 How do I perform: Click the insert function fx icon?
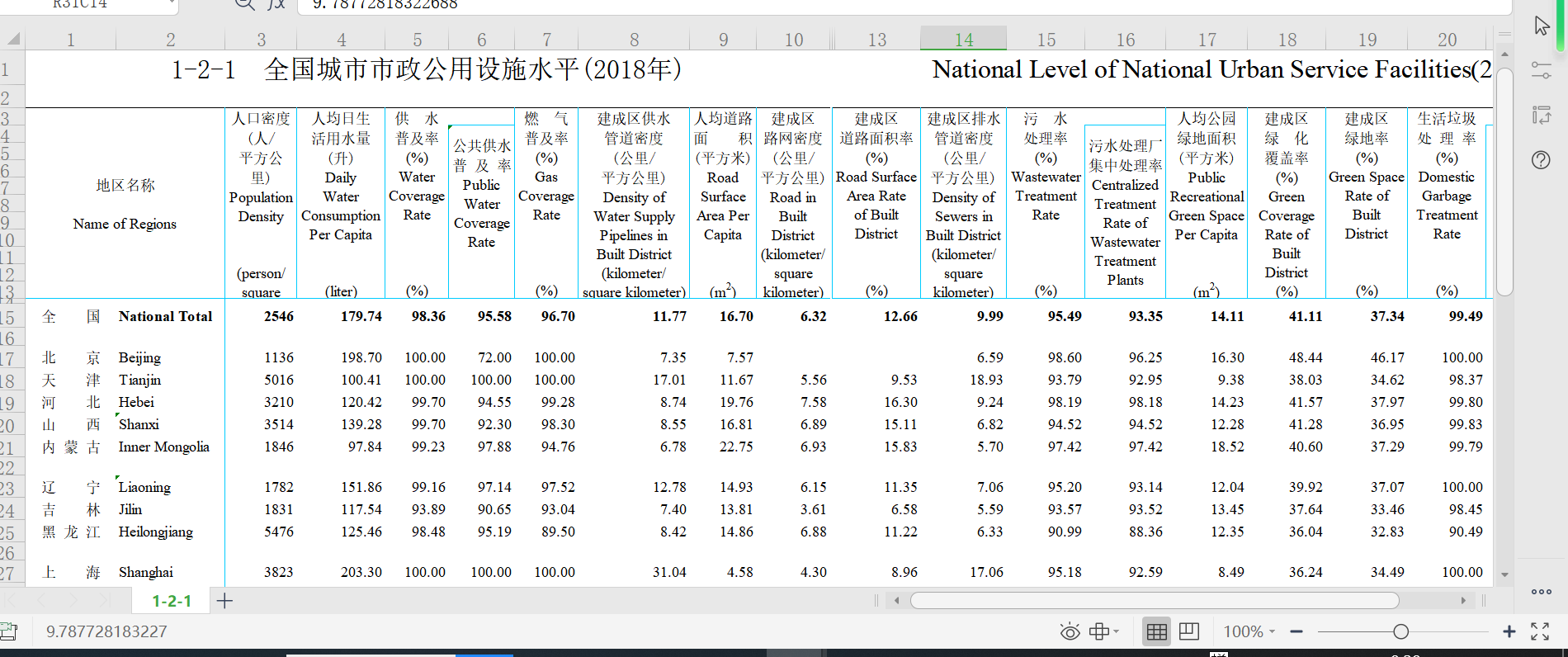276,4
